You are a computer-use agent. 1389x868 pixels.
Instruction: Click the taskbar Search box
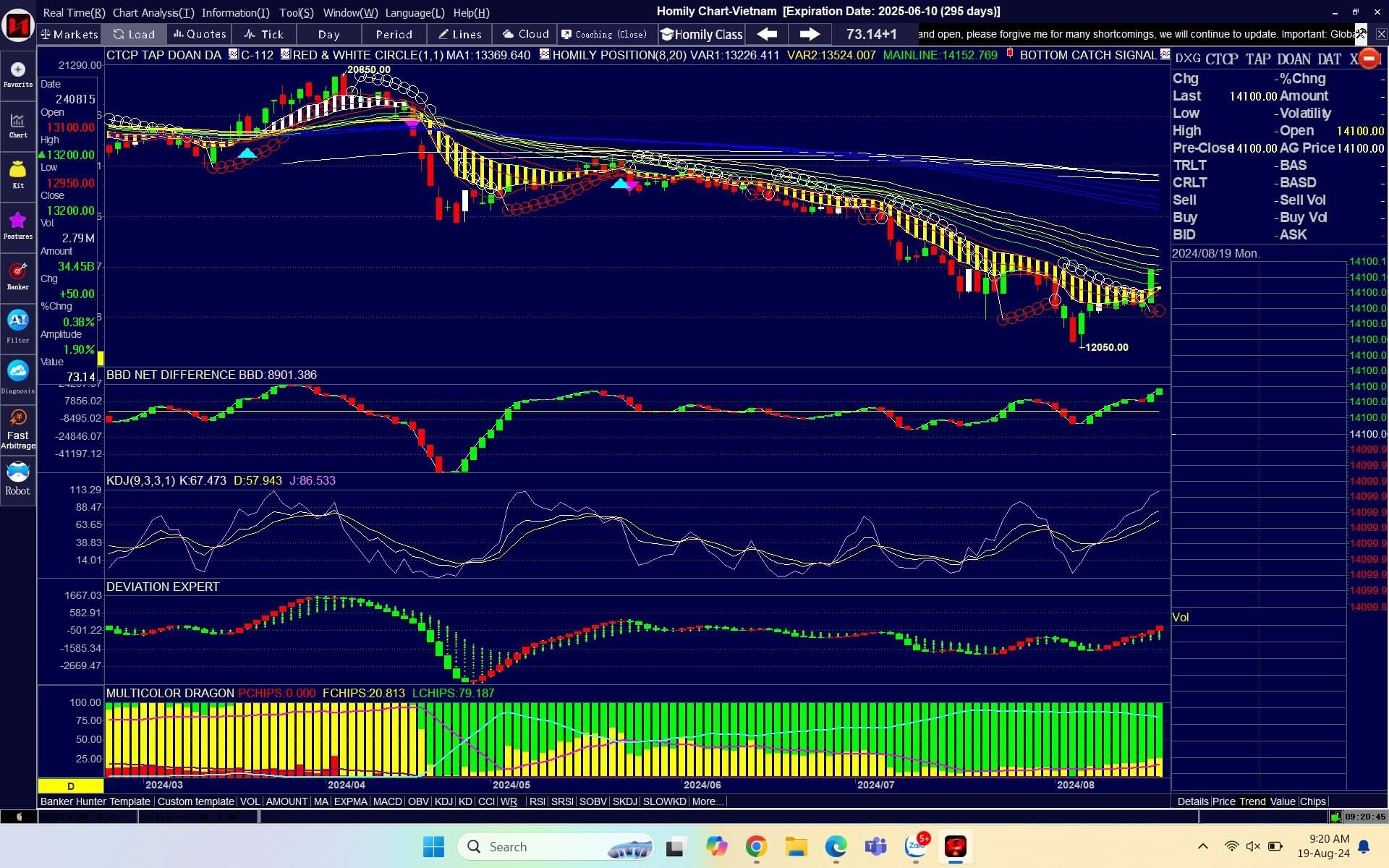[x=556, y=846]
